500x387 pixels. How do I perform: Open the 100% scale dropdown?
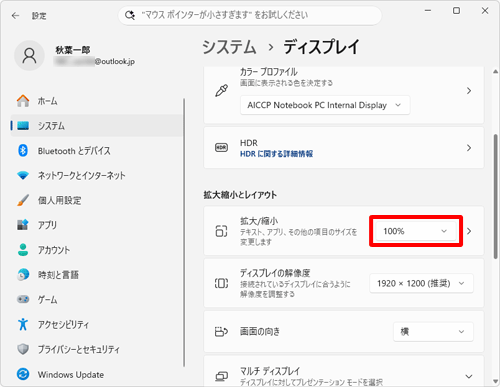click(x=416, y=231)
